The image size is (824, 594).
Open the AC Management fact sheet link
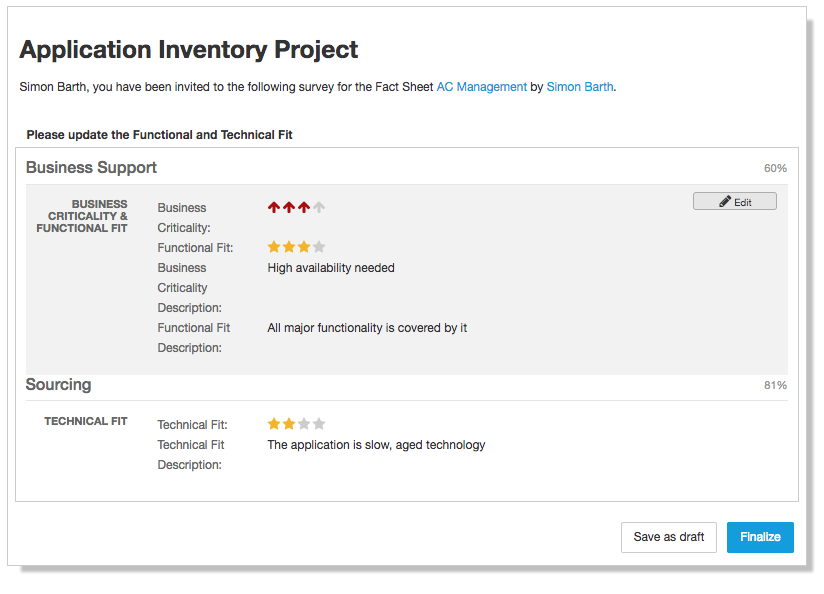point(481,87)
